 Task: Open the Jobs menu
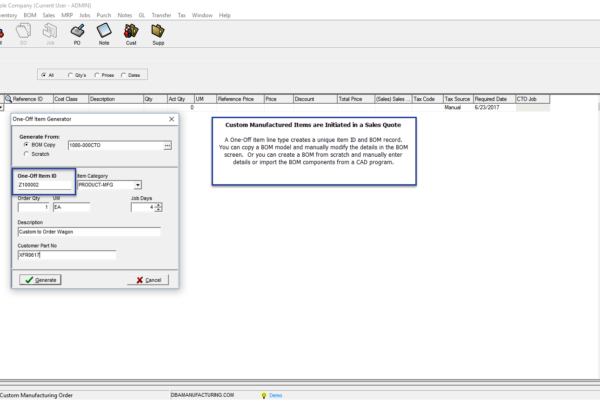(85, 15)
